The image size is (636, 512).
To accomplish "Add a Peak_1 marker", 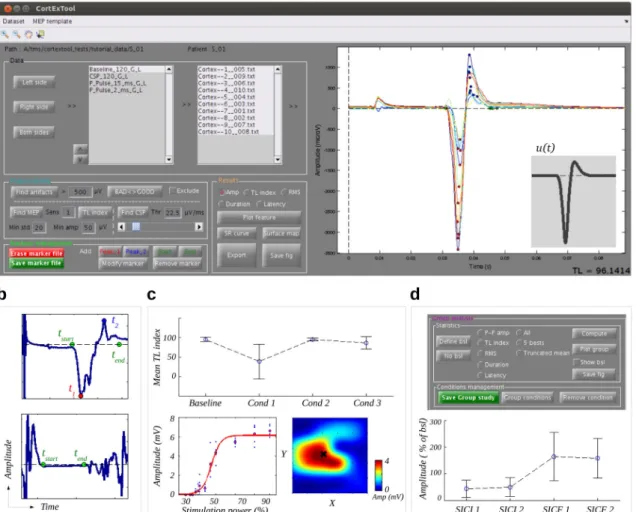I will click(110, 252).
